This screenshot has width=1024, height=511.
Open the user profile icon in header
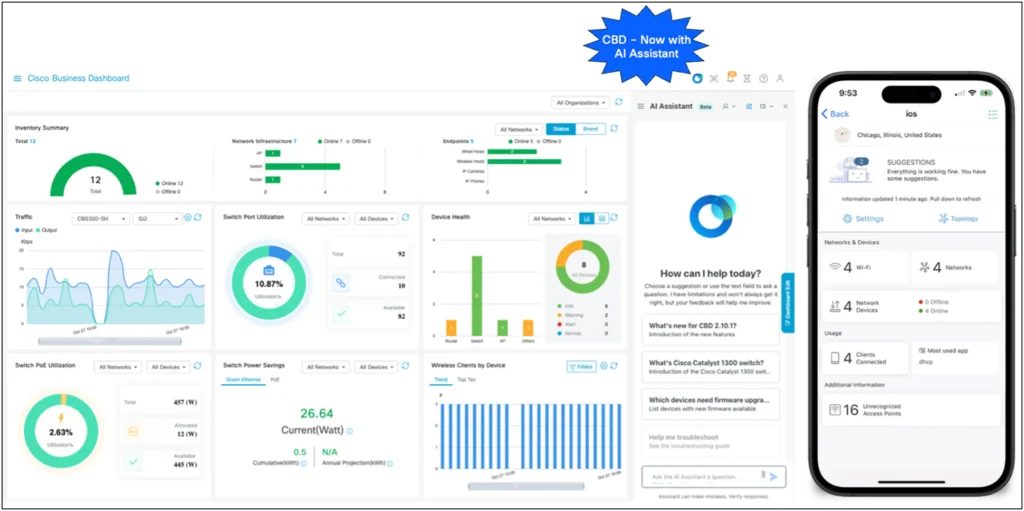click(x=780, y=78)
